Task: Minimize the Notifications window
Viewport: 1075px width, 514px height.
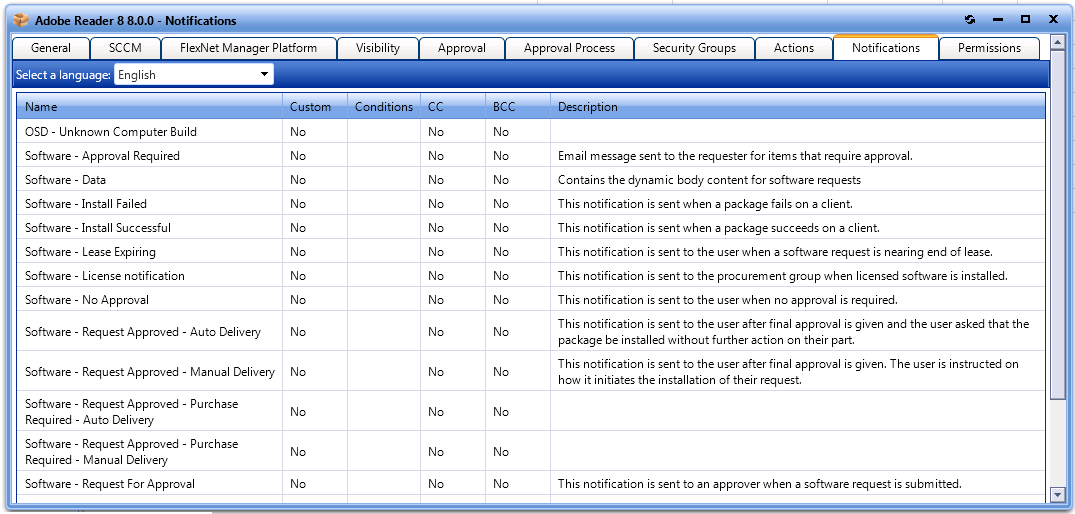Action: 998,20
